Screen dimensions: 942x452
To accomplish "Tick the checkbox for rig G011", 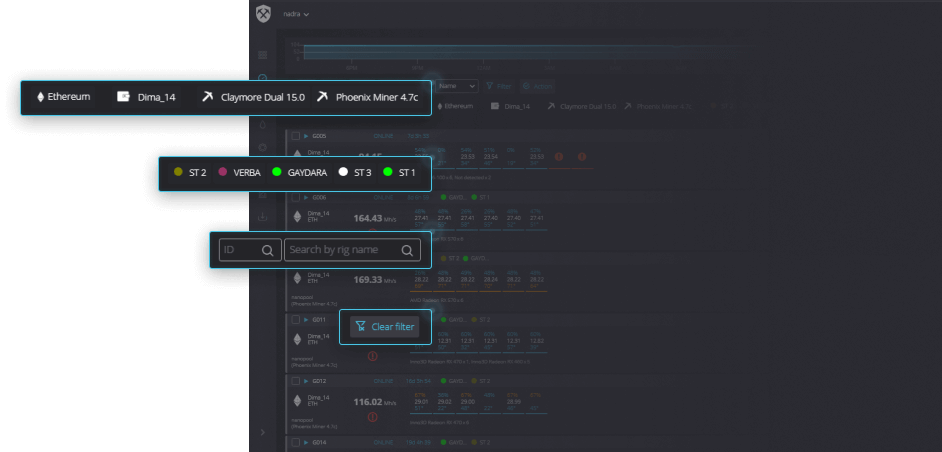I will [x=296, y=320].
